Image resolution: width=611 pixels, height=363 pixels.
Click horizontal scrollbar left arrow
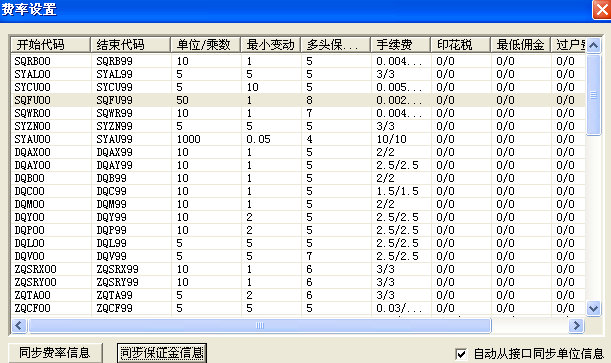19,325
